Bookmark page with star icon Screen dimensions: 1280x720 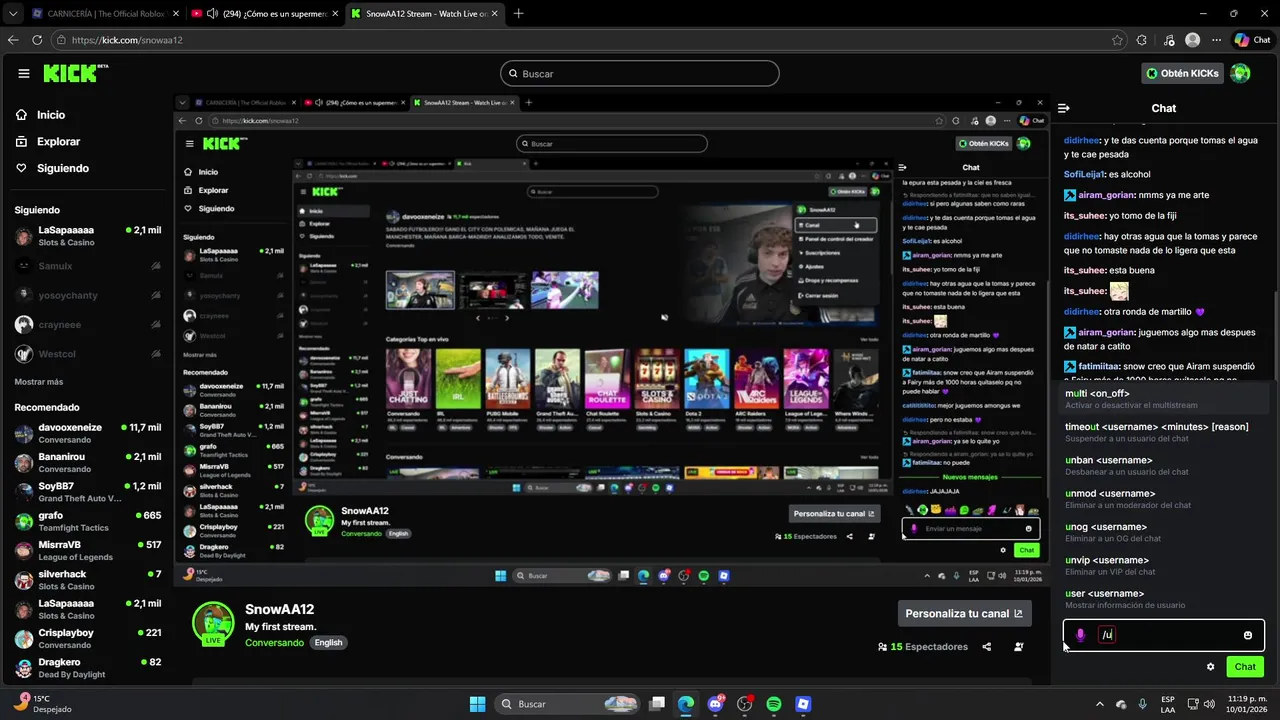click(x=1117, y=40)
